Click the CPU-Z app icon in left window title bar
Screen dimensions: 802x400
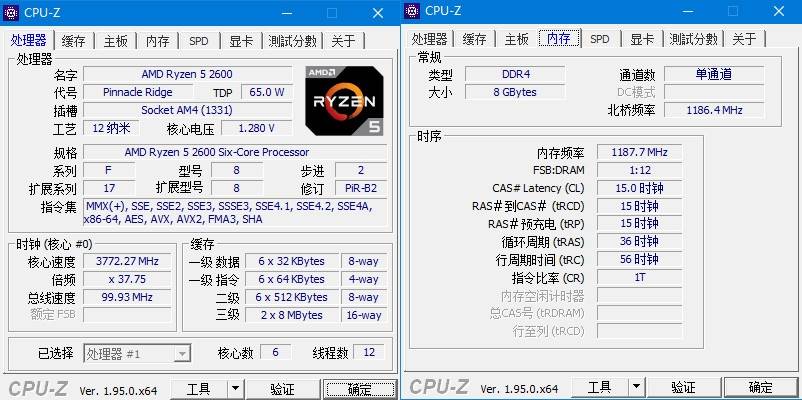click(x=11, y=12)
